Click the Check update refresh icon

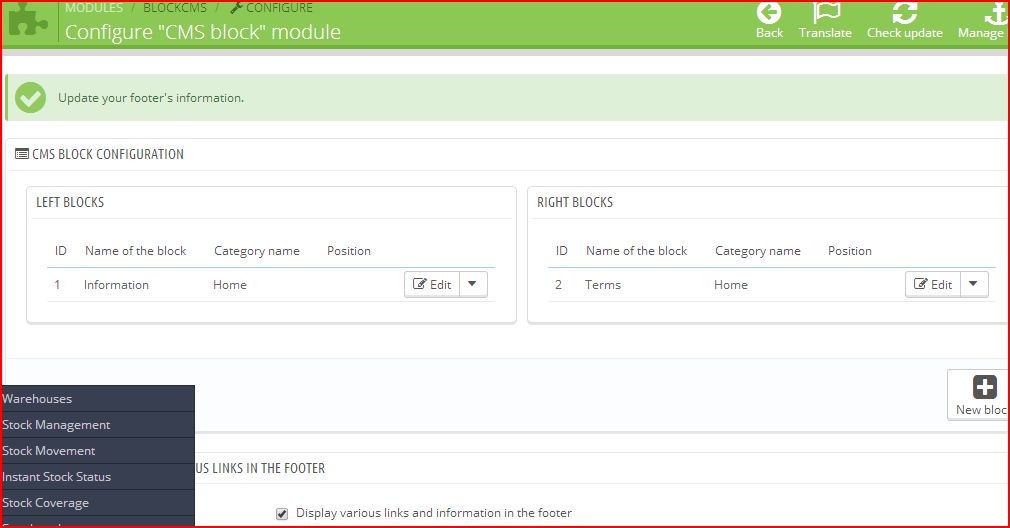pyautogui.click(x=904, y=12)
